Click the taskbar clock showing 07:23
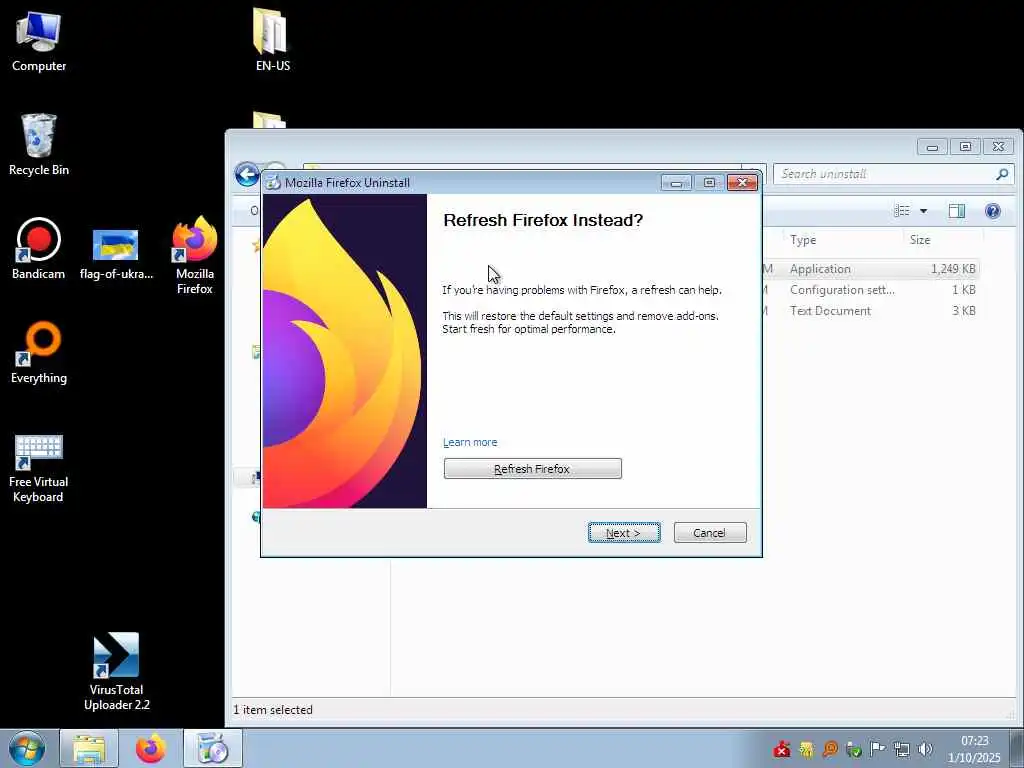Screen dimensions: 1024x768 (x=974, y=749)
